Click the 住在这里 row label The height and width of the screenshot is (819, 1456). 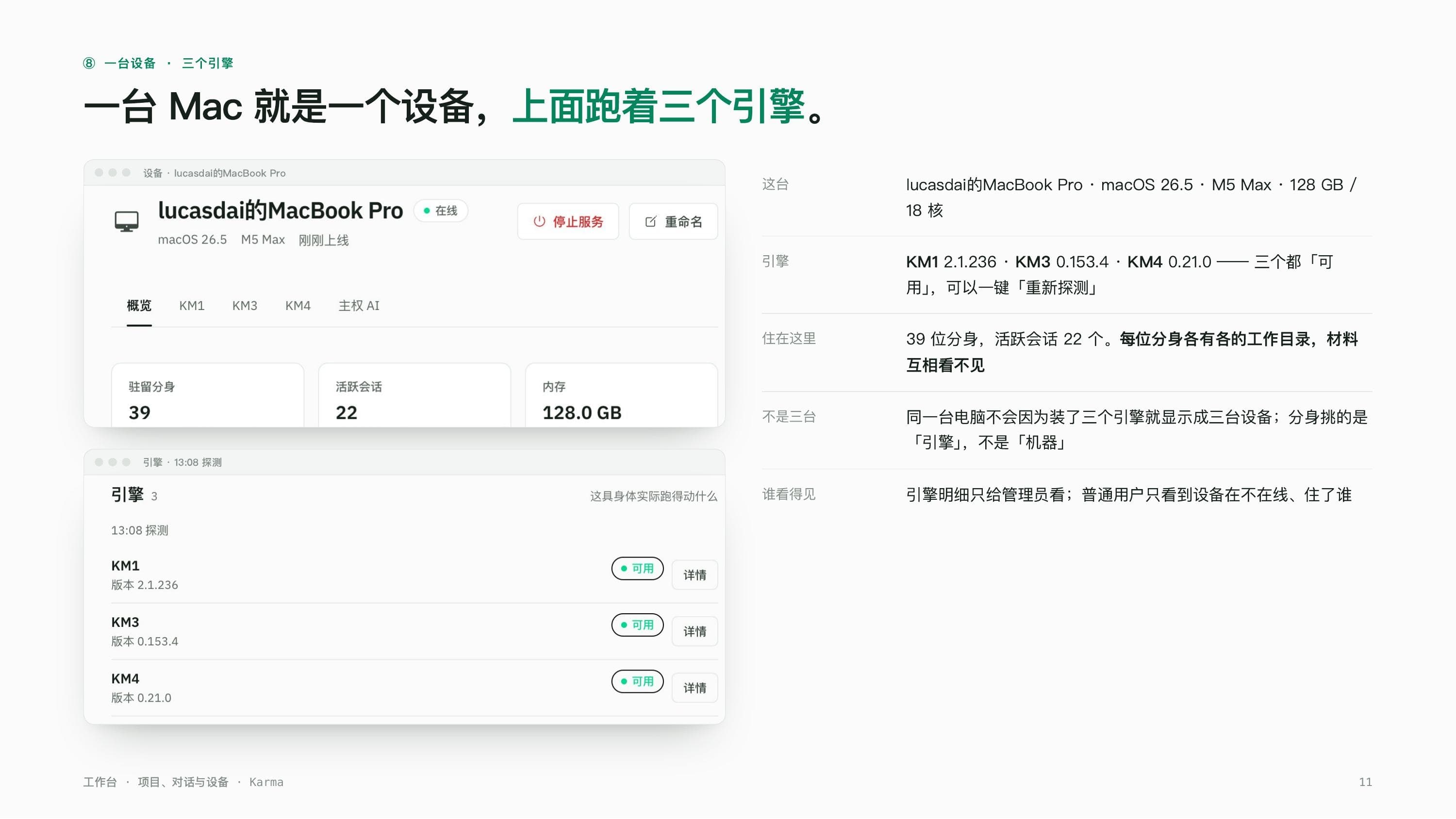789,339
